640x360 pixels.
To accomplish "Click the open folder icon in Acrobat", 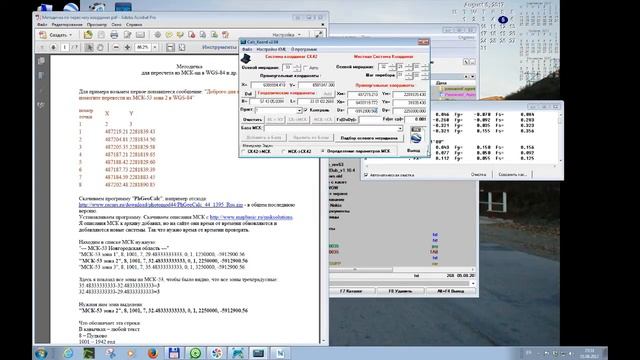I will (87, 35).
